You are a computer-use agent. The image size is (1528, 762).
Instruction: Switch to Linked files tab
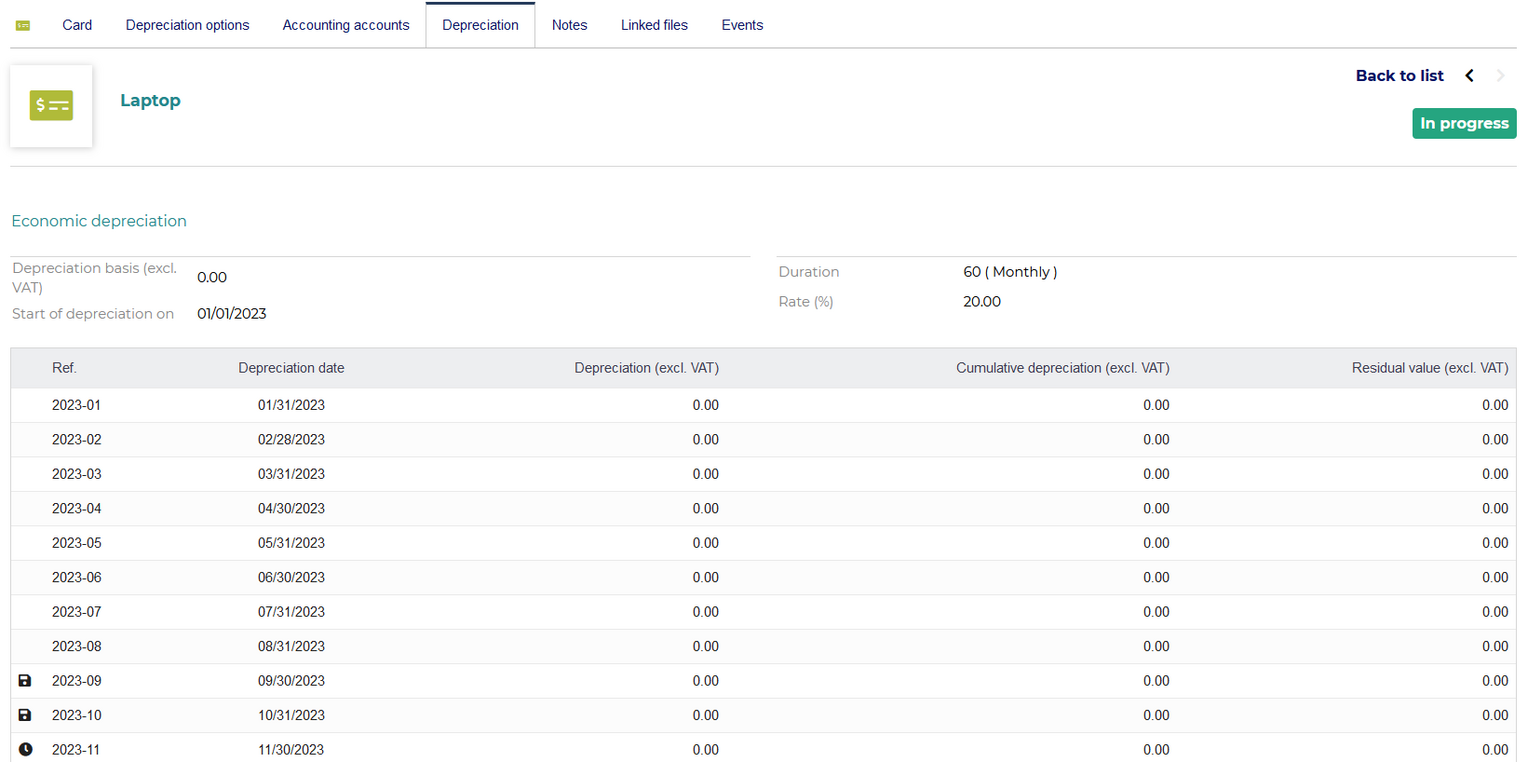[654, 25]
